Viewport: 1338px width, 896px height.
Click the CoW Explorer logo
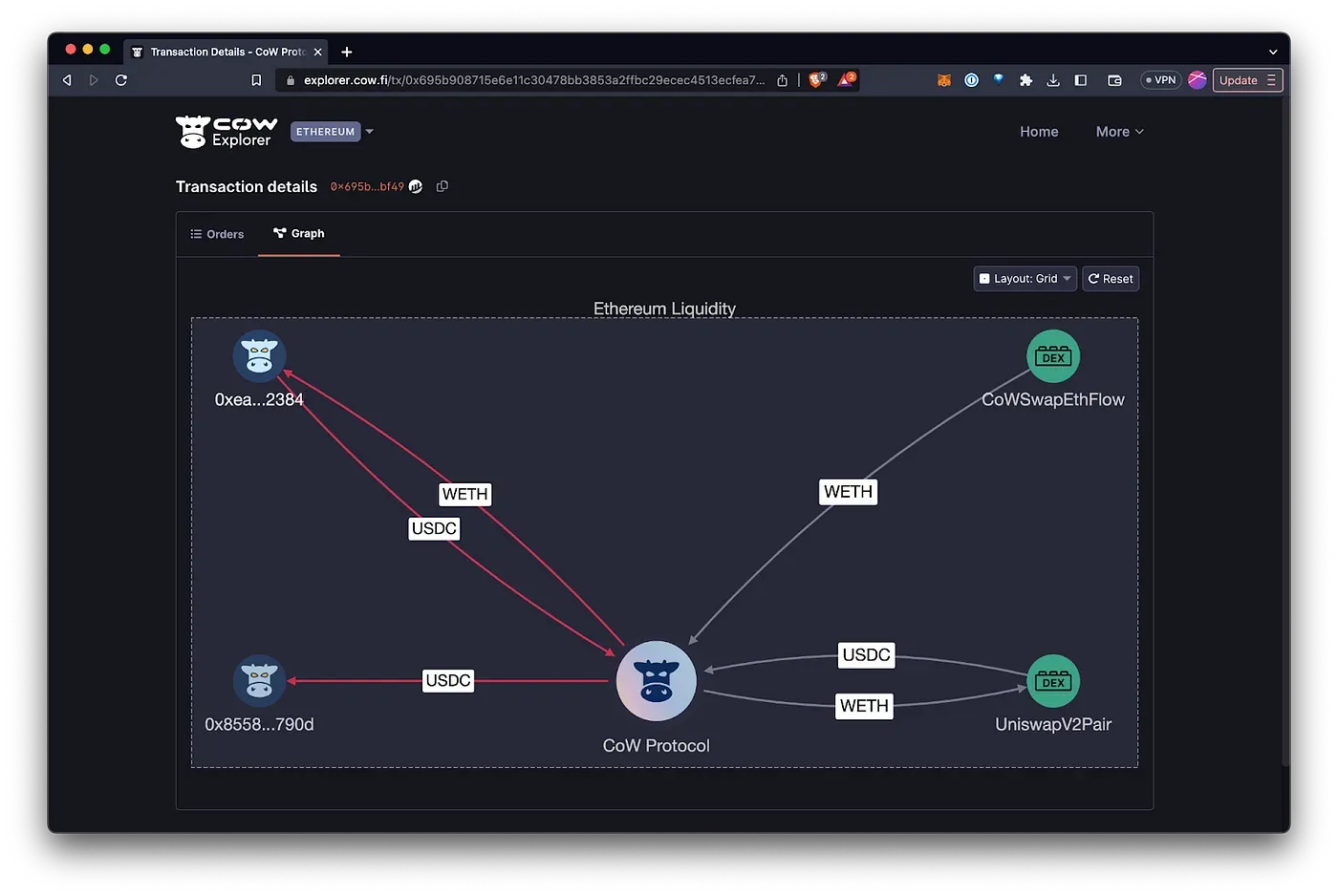tap(227, 132)
